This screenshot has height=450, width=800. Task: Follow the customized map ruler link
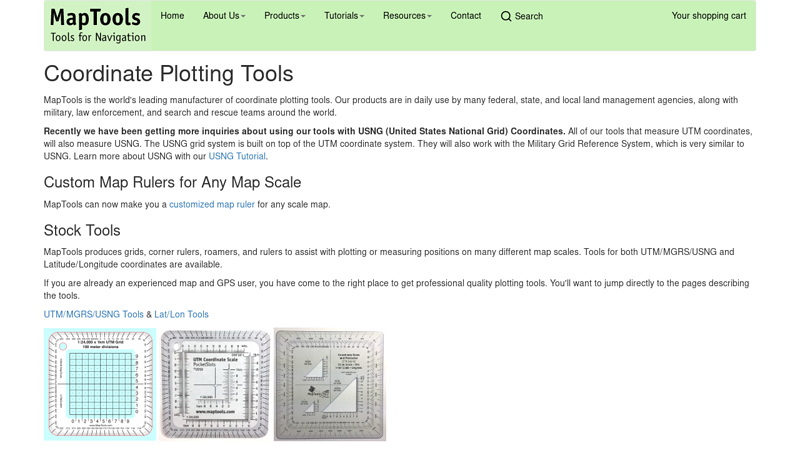[212, 204]
